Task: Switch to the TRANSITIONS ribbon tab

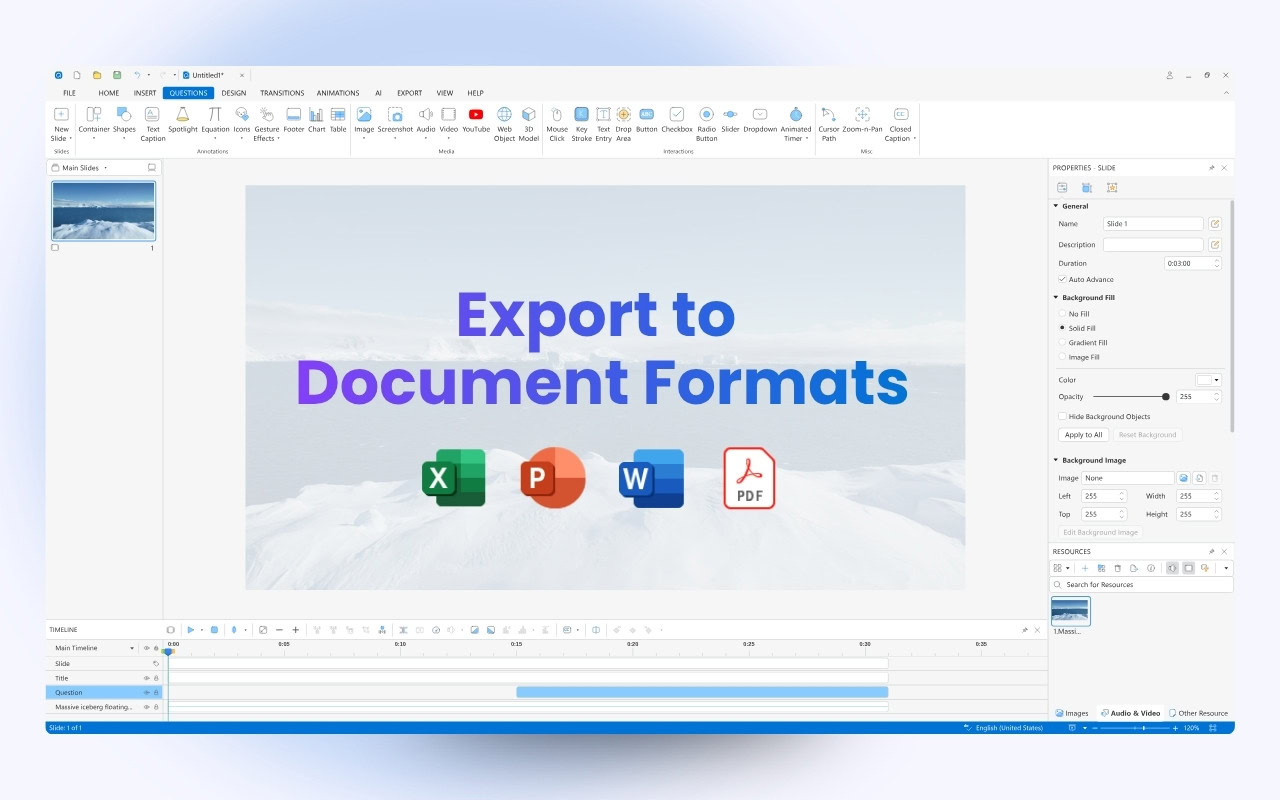Action: tap(282, 92)
